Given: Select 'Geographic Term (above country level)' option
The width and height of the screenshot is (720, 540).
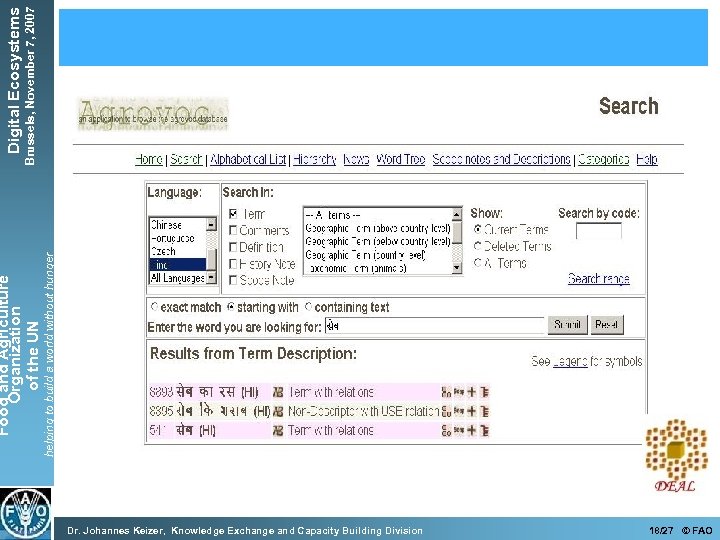Looking at the screenshot, I should (x=377, y=228).
